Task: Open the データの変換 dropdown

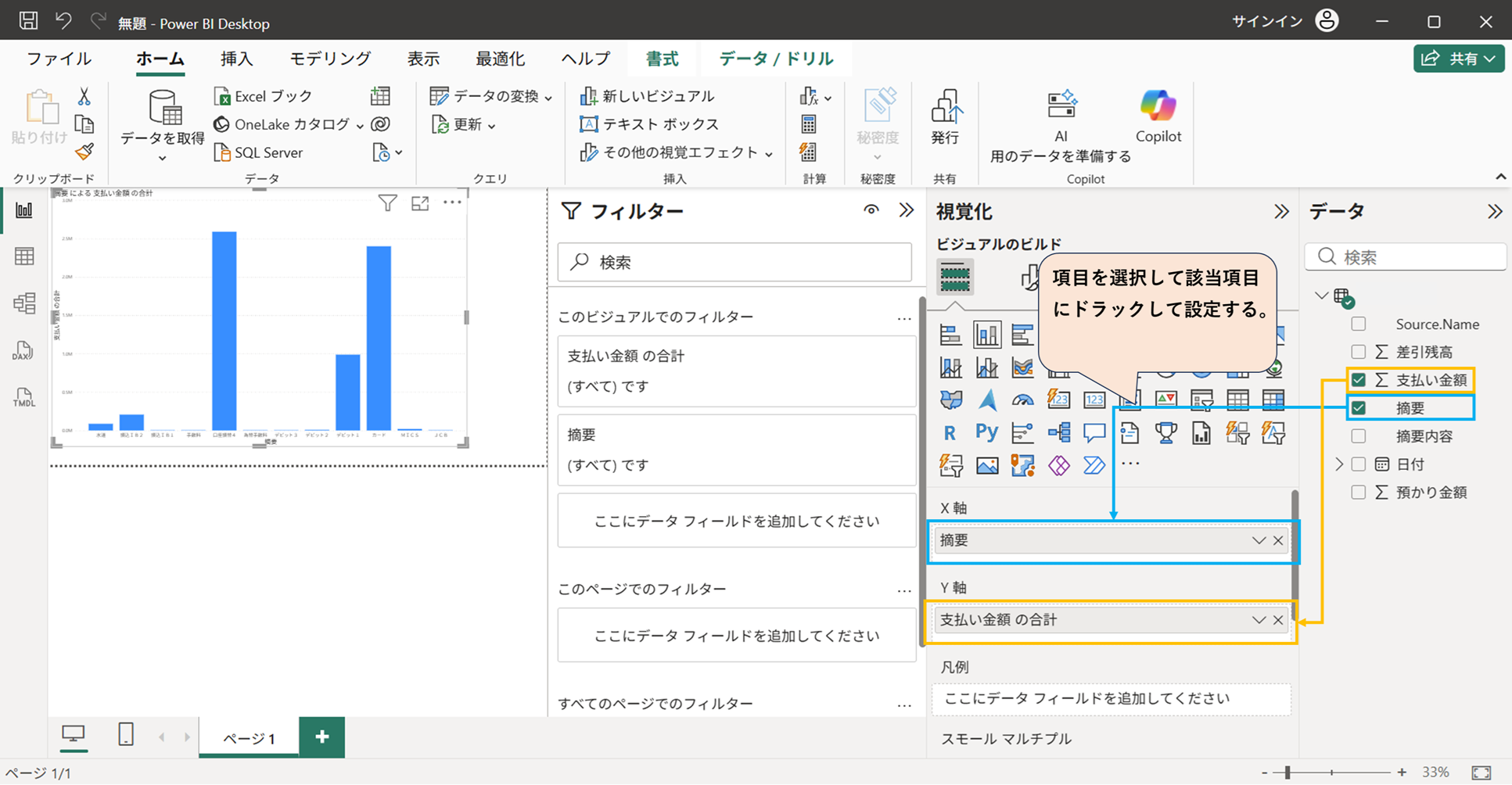Action: pyautogui.click(x=550, y=96)
